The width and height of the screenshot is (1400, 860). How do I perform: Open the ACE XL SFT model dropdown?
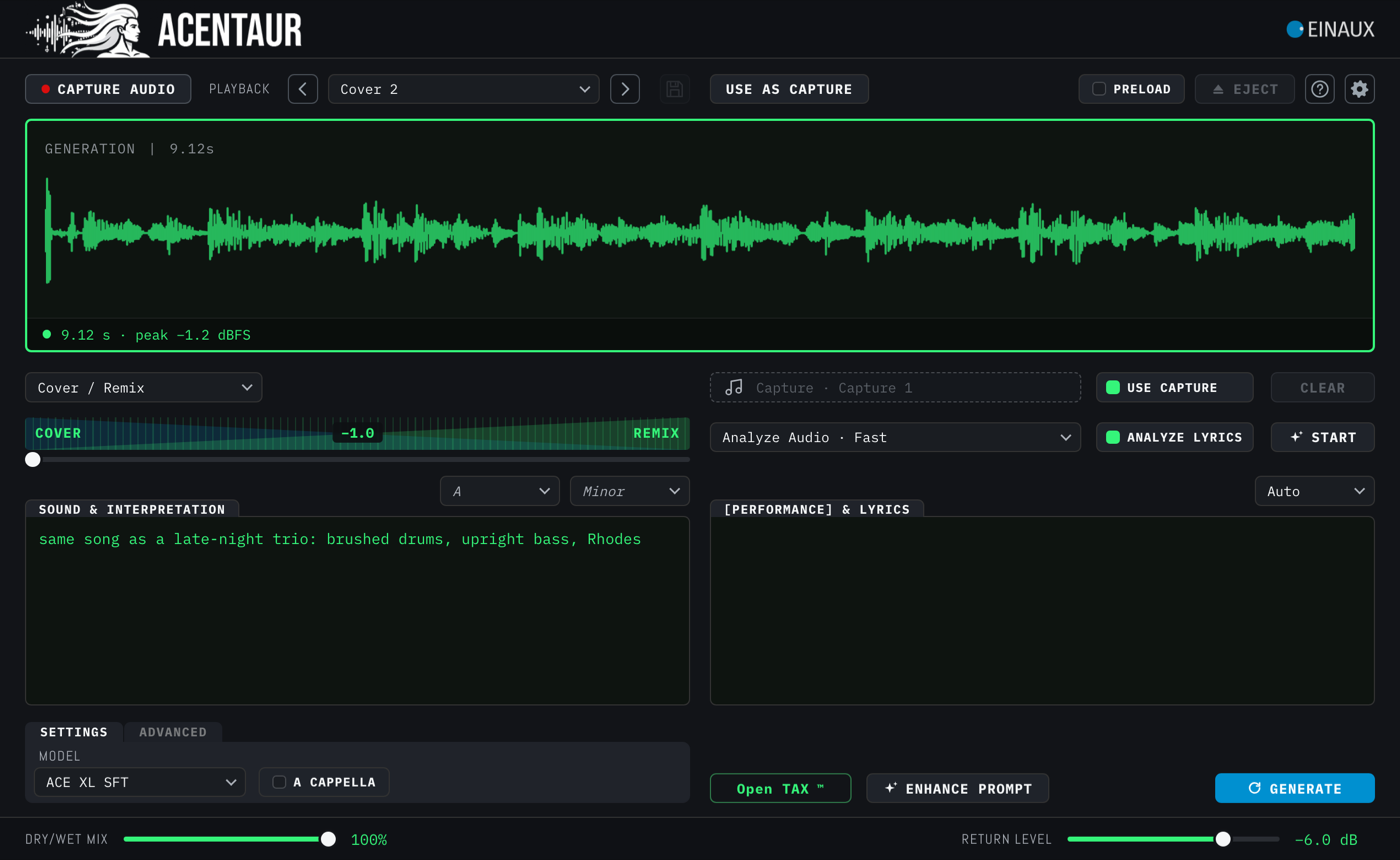point(140,782)
